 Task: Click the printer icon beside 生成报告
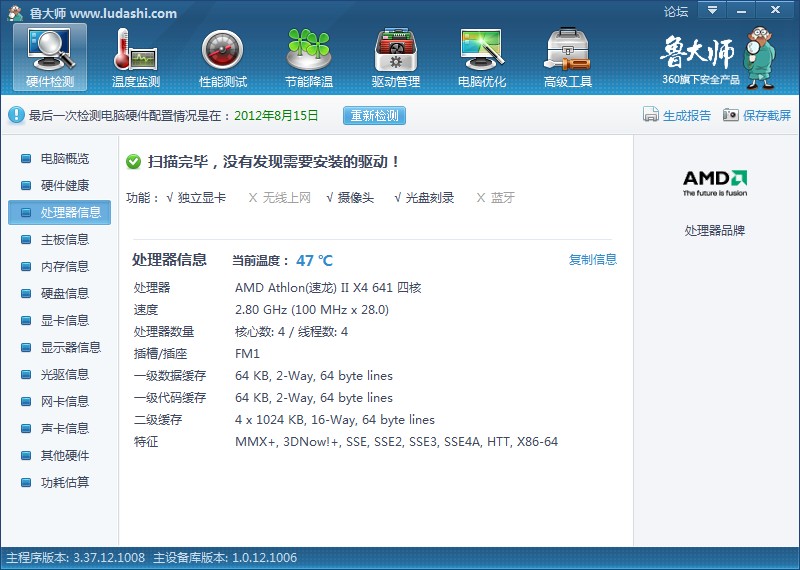point(651,115)
